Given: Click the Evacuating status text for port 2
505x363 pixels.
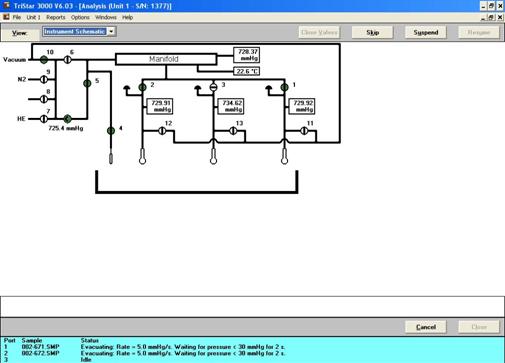Looking at the screenshot, I should click(183, 353).
